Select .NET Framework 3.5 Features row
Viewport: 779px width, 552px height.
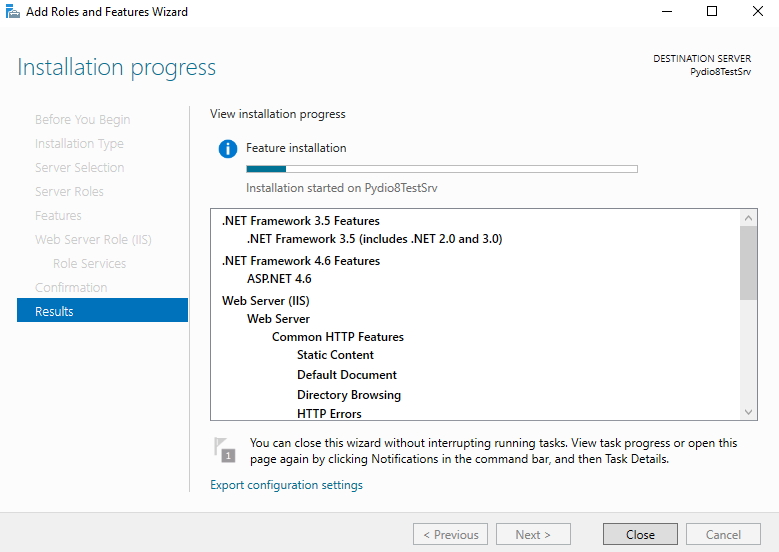pyautogui.click(x=301, y=221)
